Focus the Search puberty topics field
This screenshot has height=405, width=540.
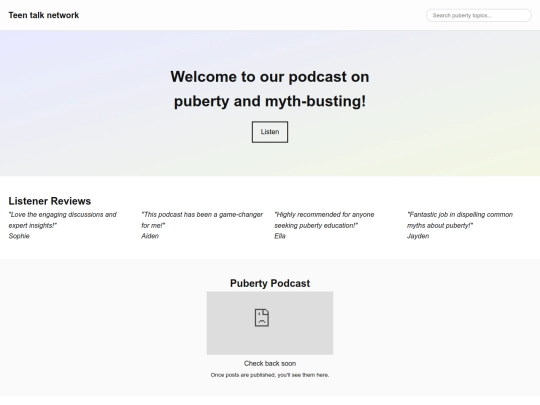coord(479,15)
